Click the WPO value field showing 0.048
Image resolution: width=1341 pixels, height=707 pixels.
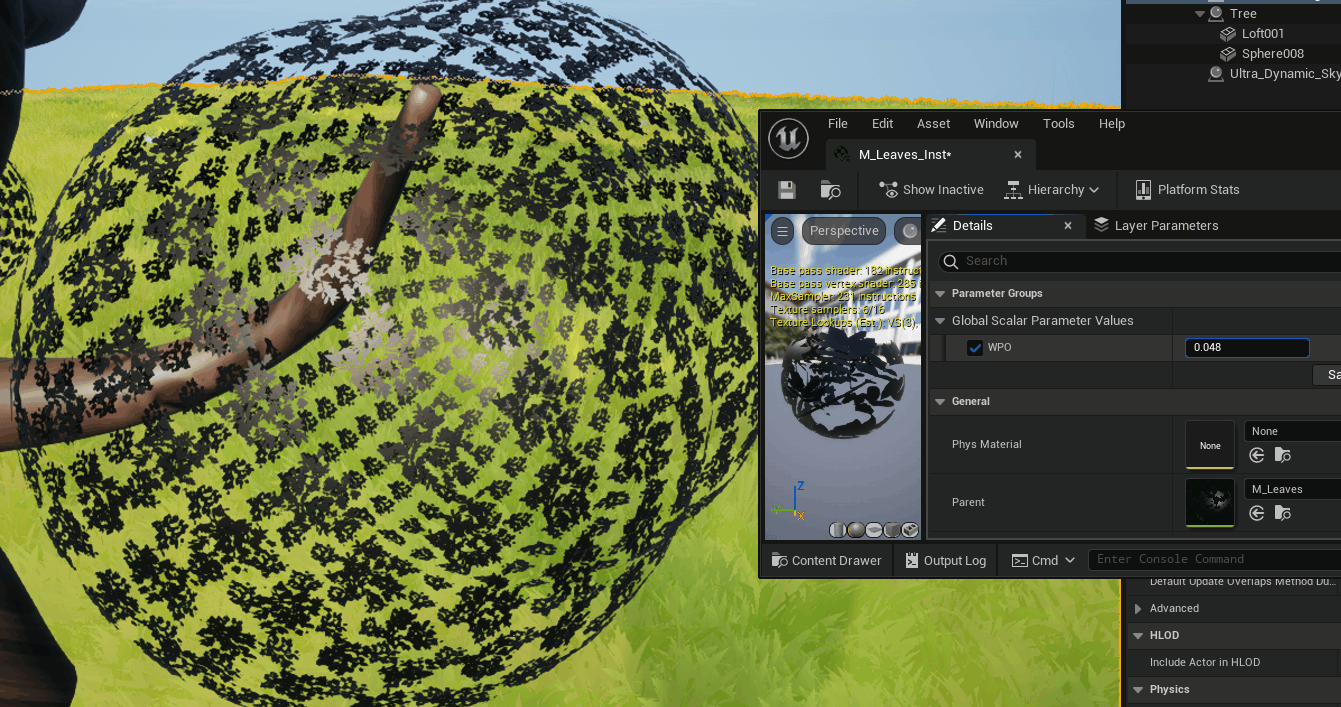[x=1246, y=348]
